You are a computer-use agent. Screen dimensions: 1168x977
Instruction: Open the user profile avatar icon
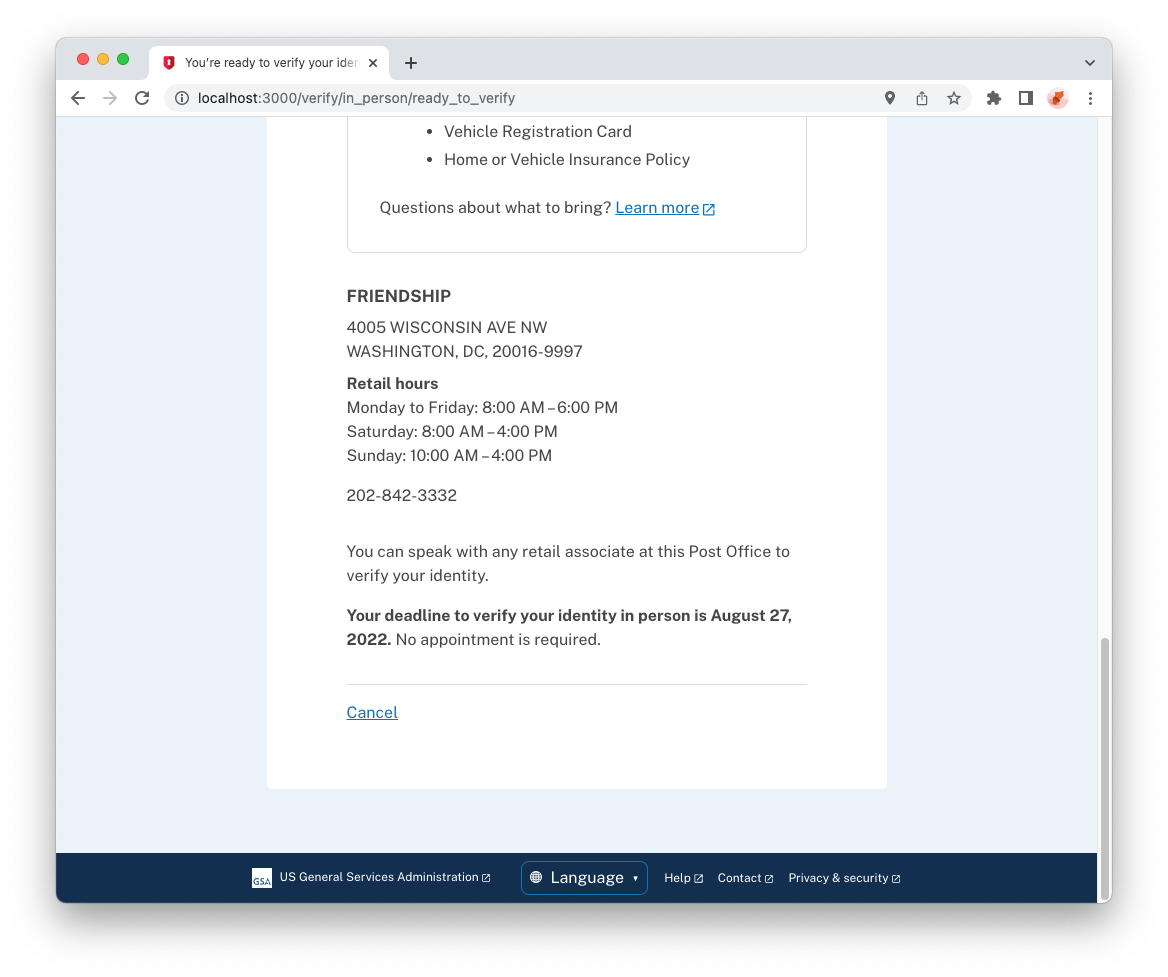tap(1058, 98)
